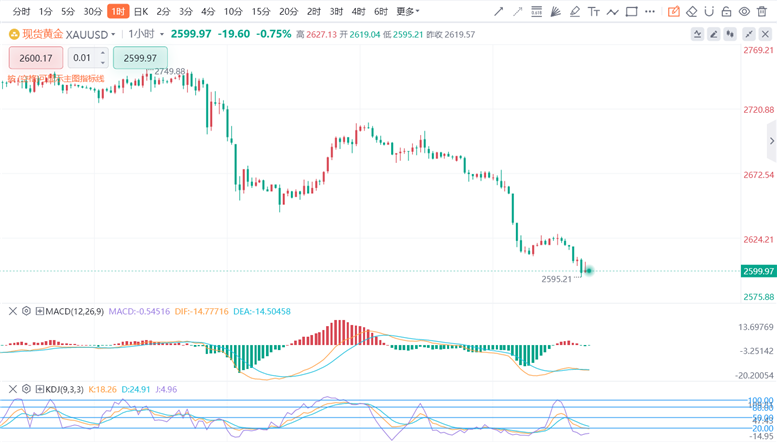This screenshot has height=444, width=777.
Task: Click the DIF:-14.77716 value
Action: pyautogui.click(x=202, y=311)
